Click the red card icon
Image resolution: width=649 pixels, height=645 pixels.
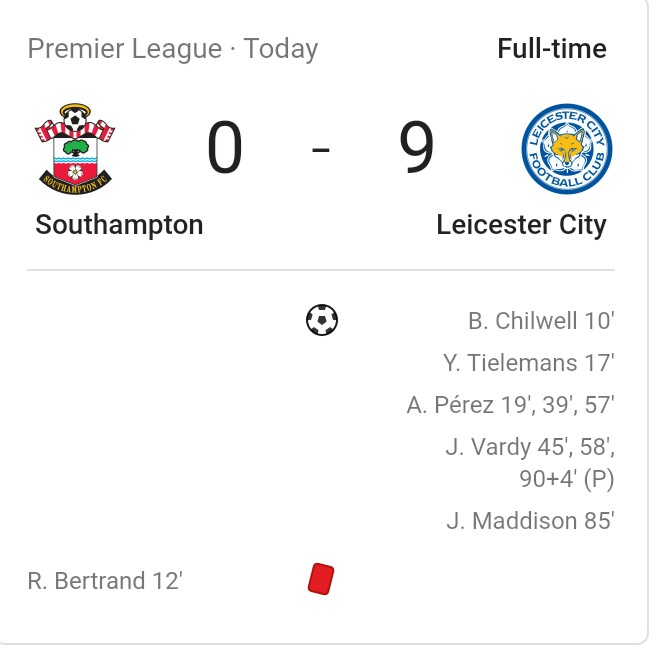point(321,579)
